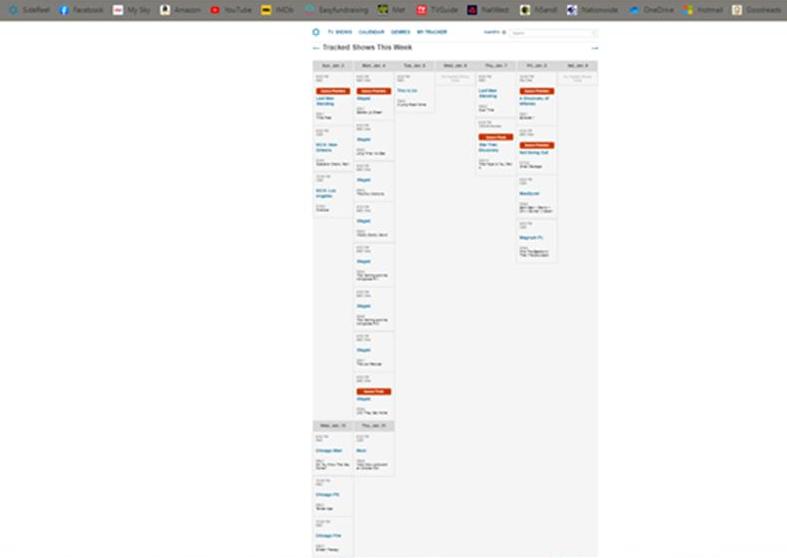Open the Facebook bookmark
Image resolution: width=787 pixels, height=558 pixels.
(x=81, y=10)
